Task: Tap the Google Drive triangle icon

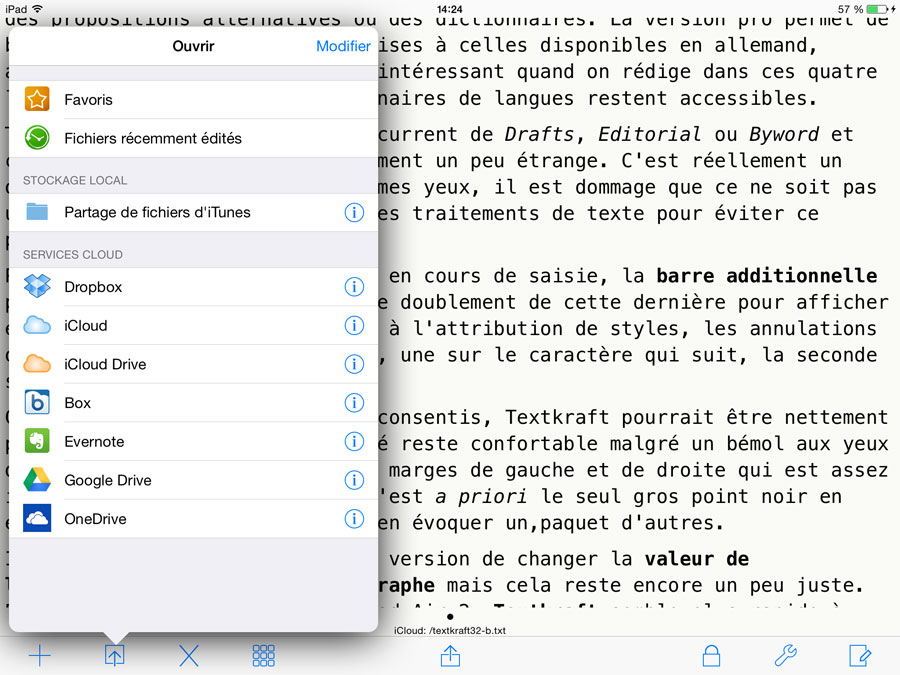Action: tap(37, 480)
